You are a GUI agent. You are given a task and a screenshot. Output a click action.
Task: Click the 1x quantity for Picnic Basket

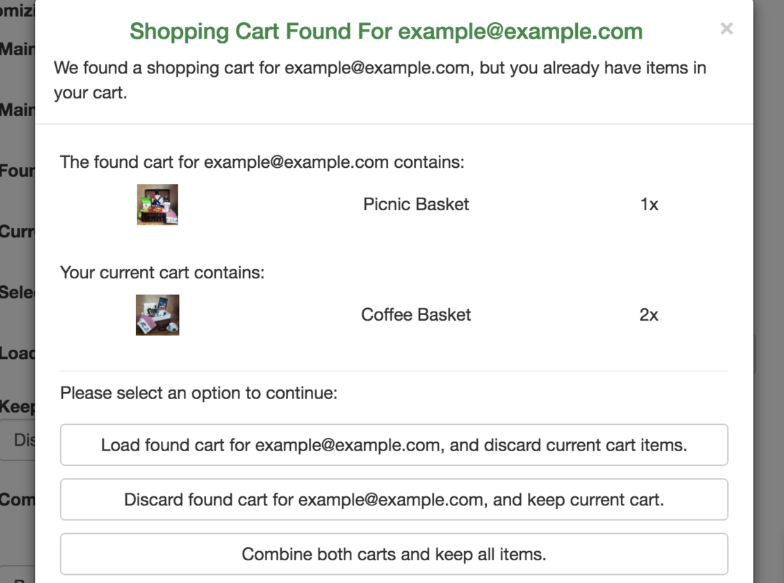tap(649, 205)
